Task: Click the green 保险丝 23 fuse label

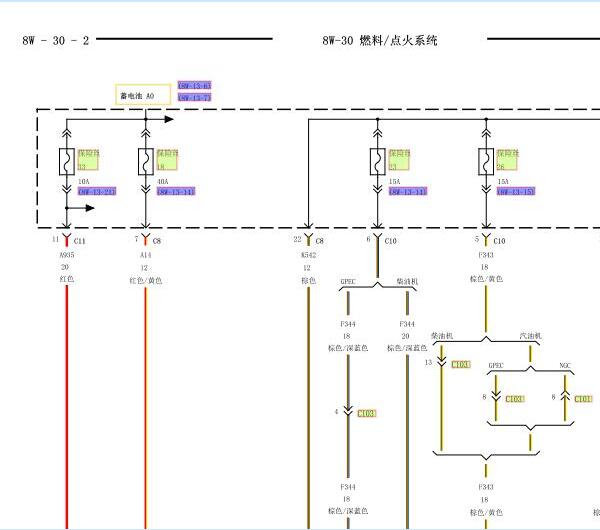Action: (x=399, y=160)
